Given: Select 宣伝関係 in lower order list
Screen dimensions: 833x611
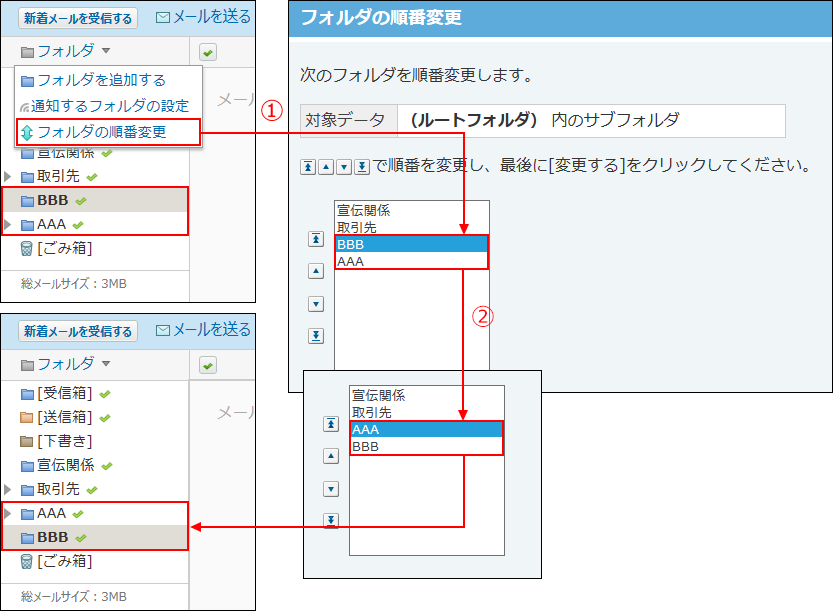Looking at the screenshot, I should click(426, 395).
